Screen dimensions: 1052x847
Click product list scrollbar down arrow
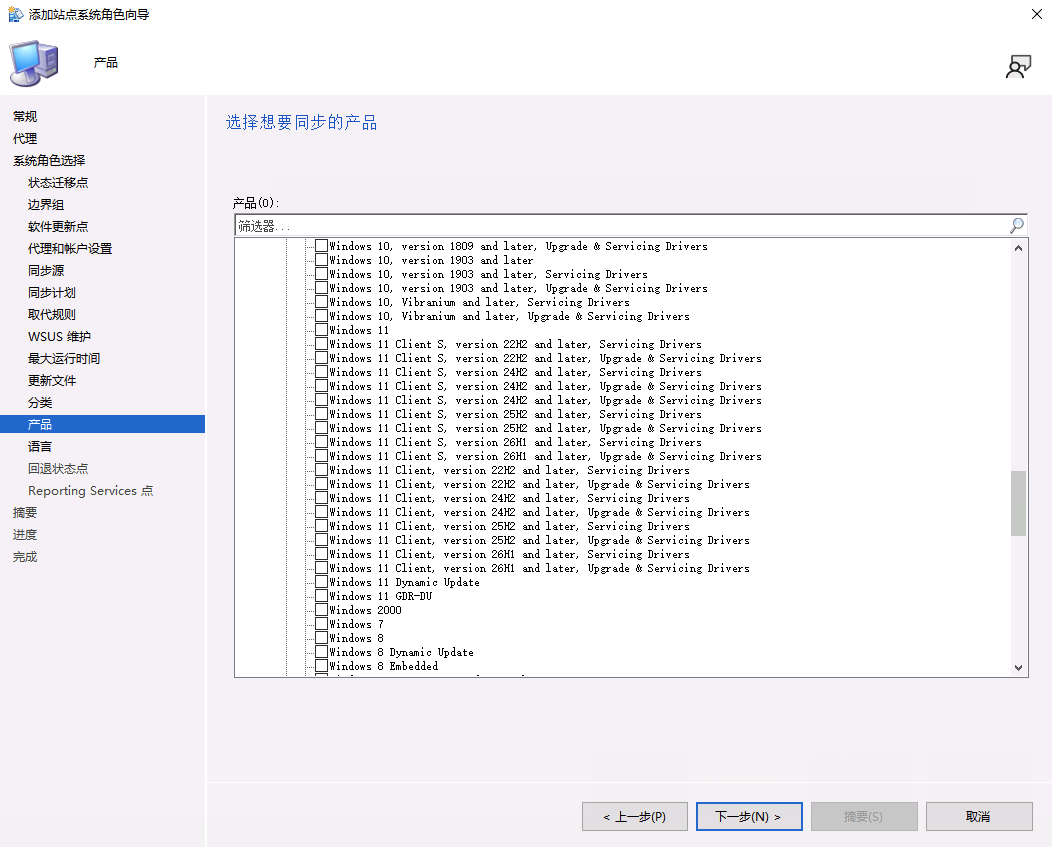coord(1018,668)
